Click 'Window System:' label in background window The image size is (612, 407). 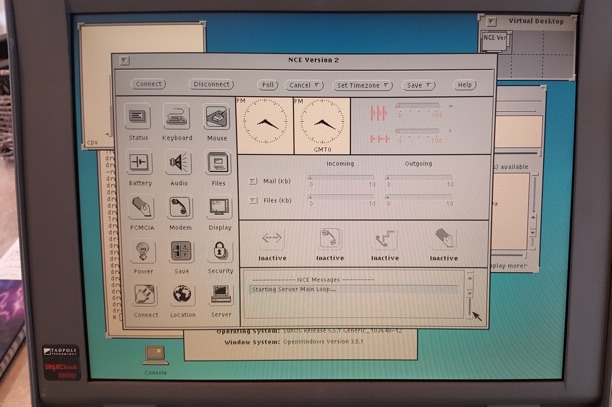(252, 342)
